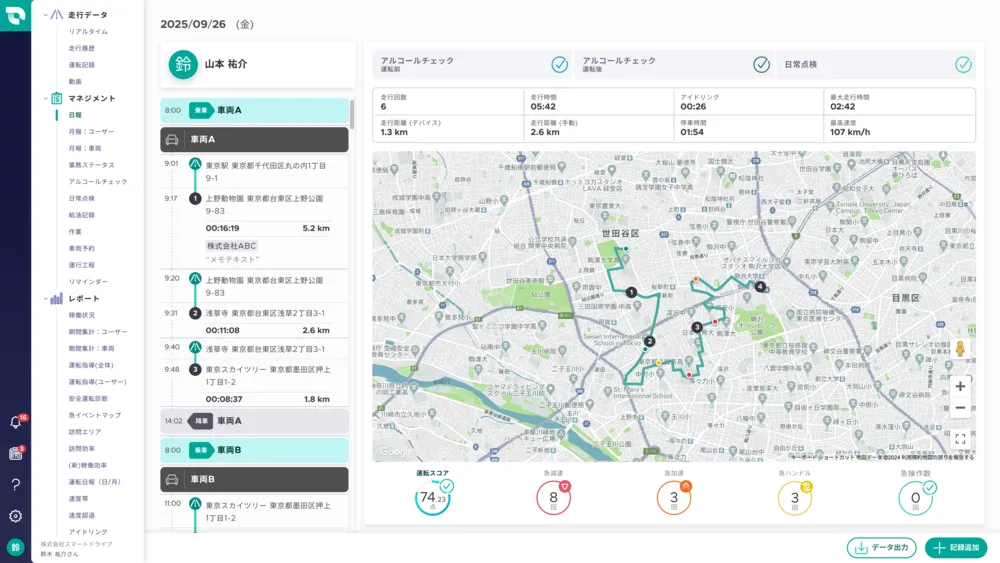Image resolution: width=1000 pixels, height=563 pixels.
Task: Zoom out on the map
Action: 960,408
